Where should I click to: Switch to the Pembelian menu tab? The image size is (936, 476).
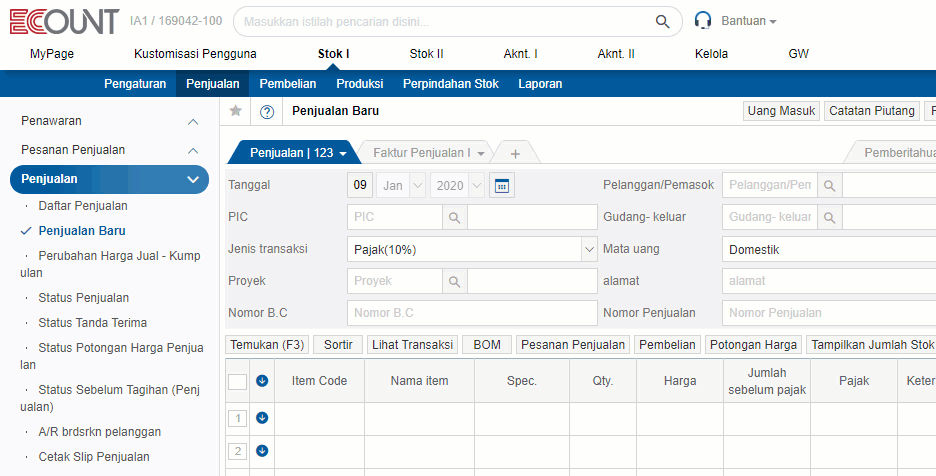click(288, 84)
